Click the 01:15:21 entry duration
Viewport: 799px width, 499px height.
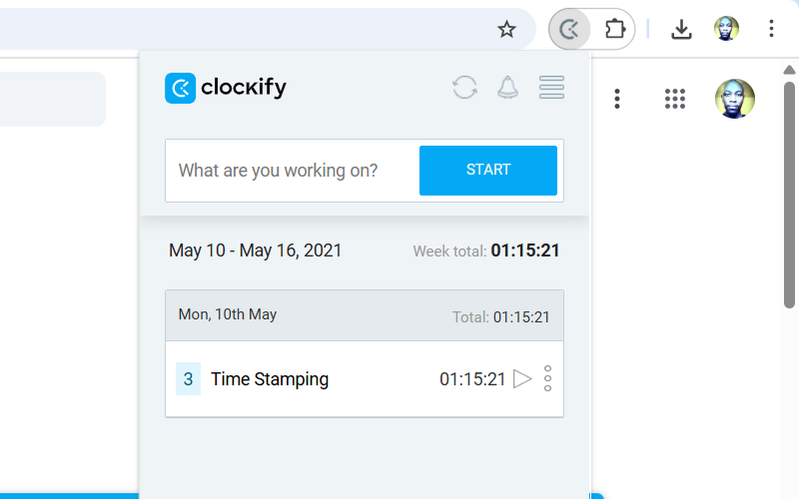(472, 379)
